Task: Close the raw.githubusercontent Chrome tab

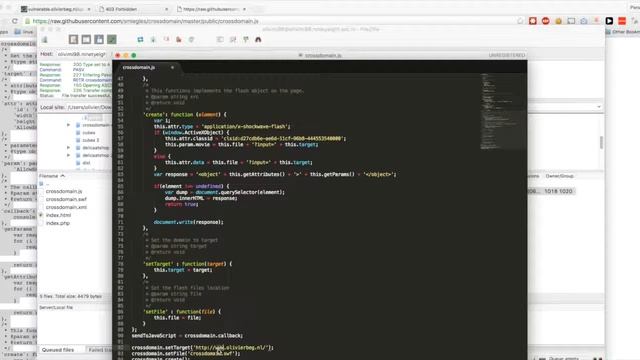Action: (x=244, y=9)
